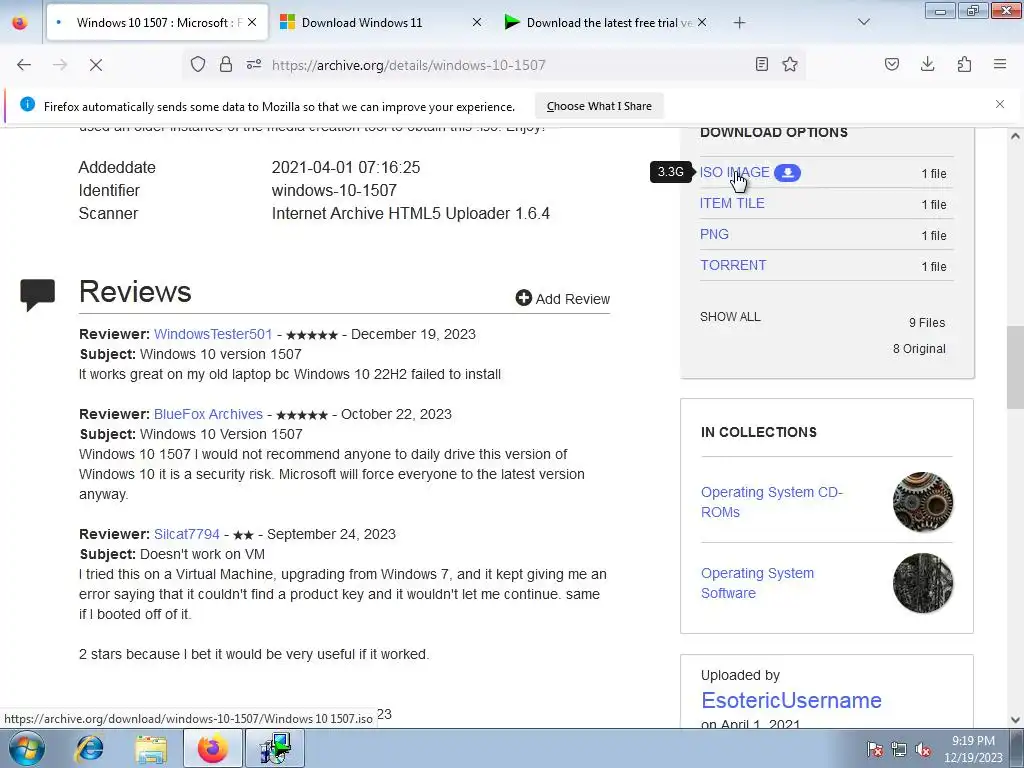1024x768 pixels.
Task: Close the free trial download tab
Action: (x=702, y=22)
